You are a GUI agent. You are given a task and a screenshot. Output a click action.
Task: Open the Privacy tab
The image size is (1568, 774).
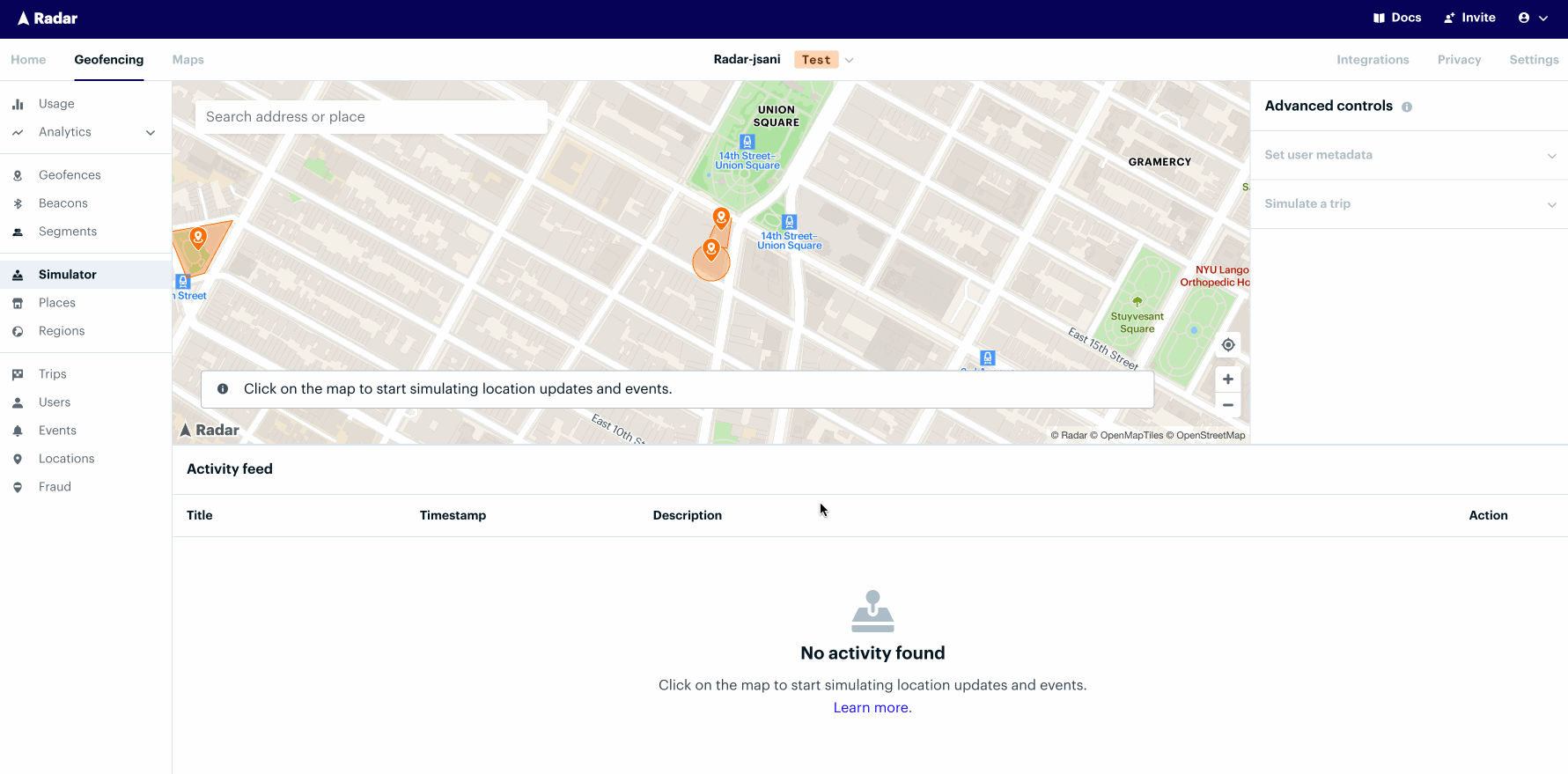tap(1459, 60)
